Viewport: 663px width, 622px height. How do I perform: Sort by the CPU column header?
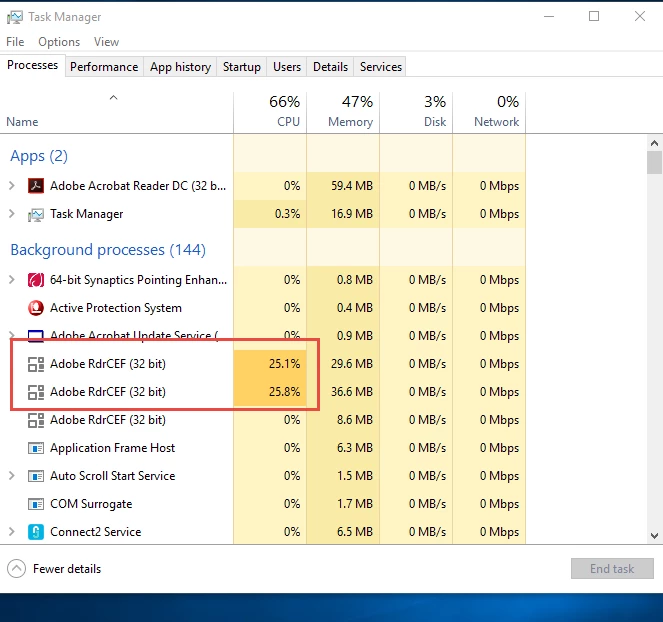click(x=270, y=112)
